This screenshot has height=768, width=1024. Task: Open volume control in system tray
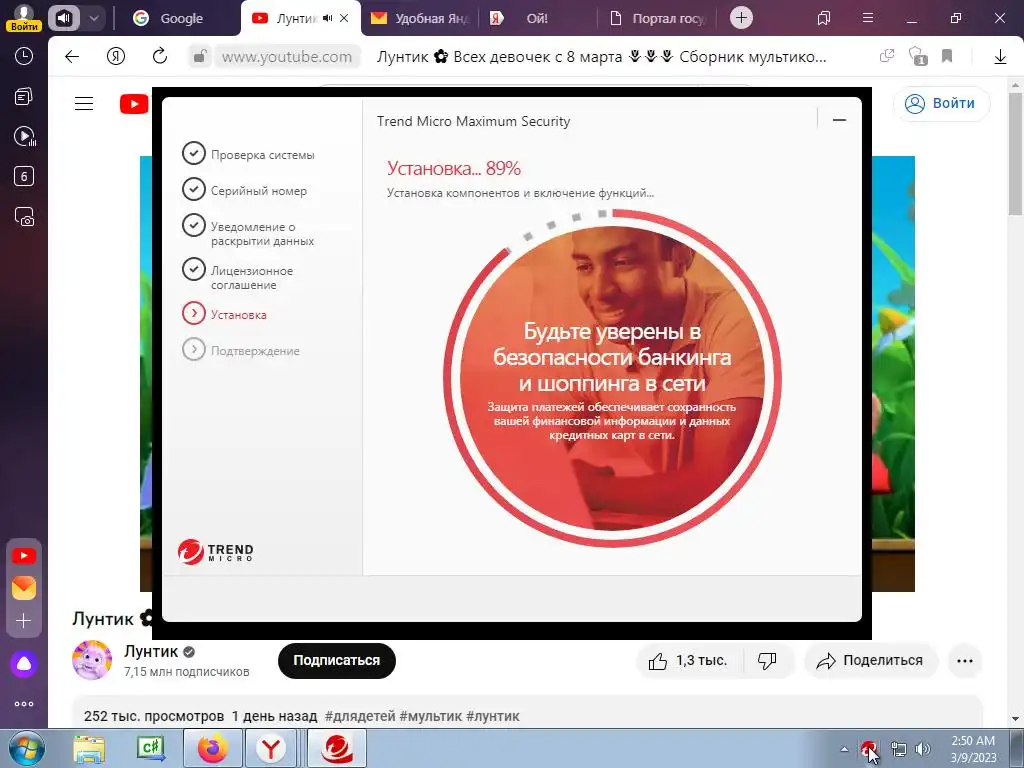pyautogui.click(x=923, y=749)
